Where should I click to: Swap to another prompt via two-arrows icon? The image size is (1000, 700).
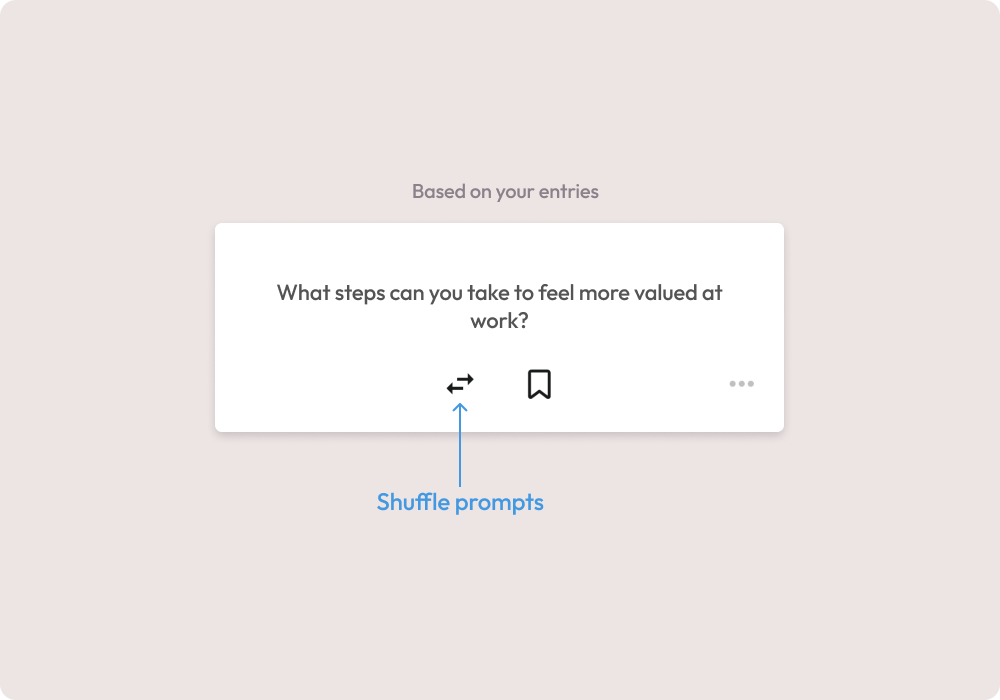460,384
